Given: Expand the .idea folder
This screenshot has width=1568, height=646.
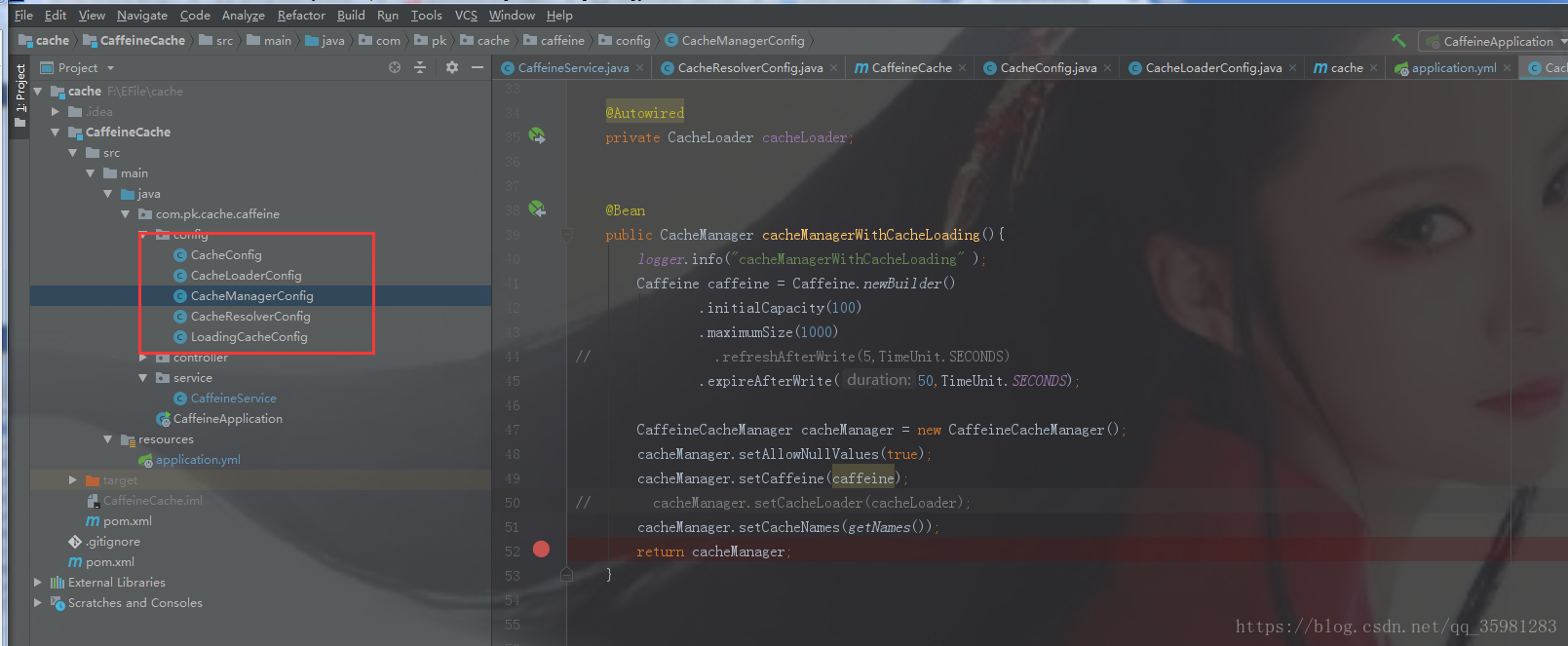Looking at the screenshot, I should click(56, 112).
